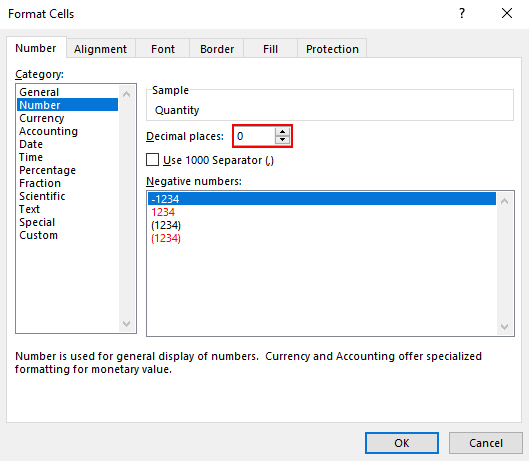Open the Font tab
529x461 pixels.
point(163,49)
